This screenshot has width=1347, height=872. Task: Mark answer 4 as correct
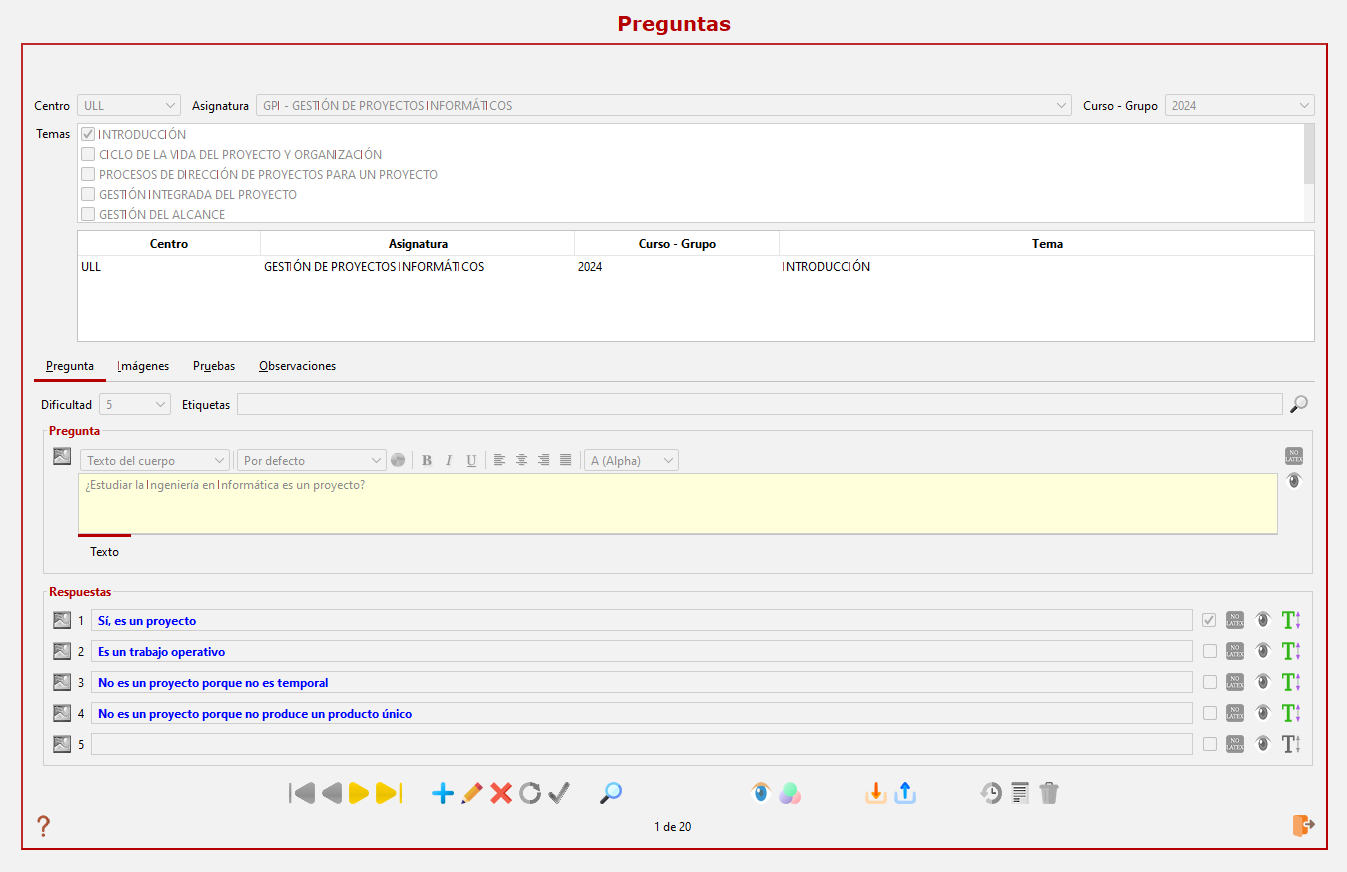[1210, 713]
